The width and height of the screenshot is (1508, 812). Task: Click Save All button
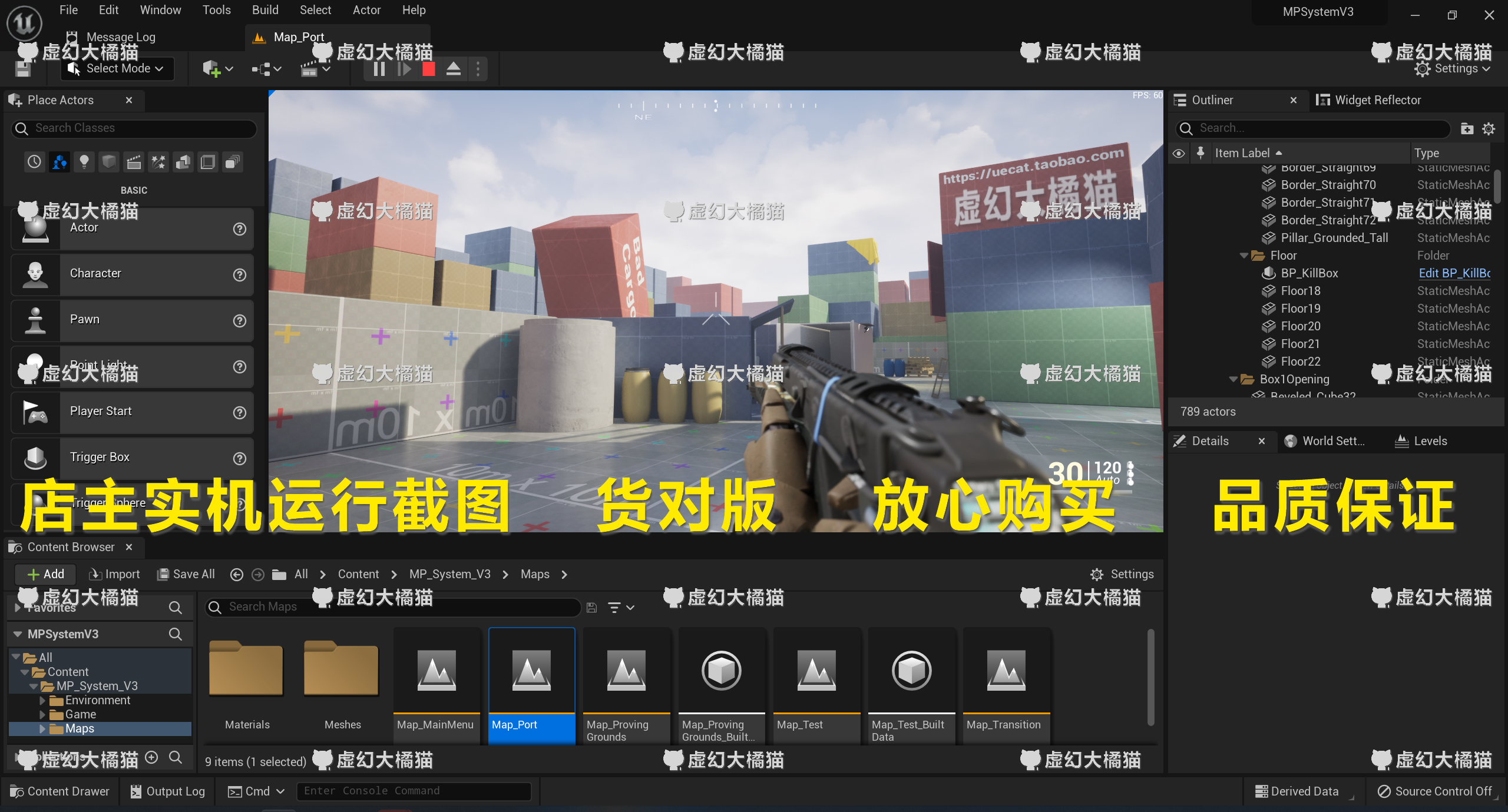(x=186, y=574)
